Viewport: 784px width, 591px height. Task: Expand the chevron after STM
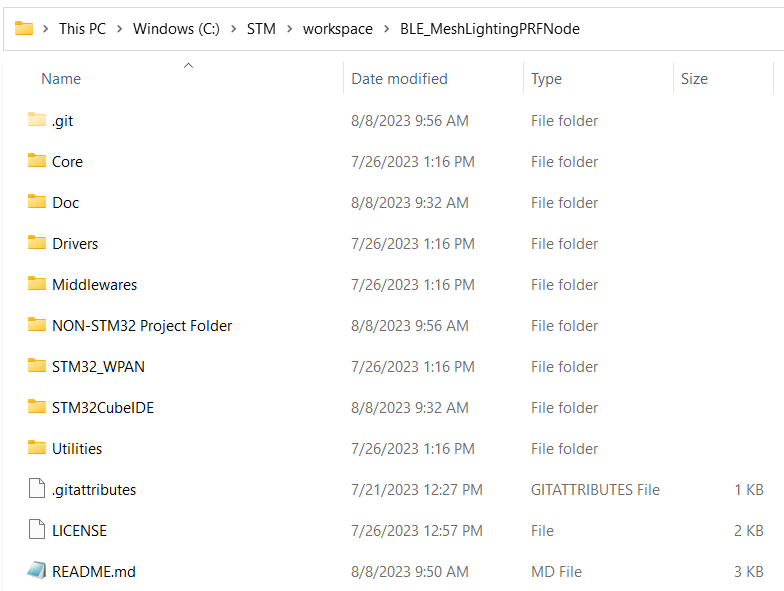click(x=290, y=29)
